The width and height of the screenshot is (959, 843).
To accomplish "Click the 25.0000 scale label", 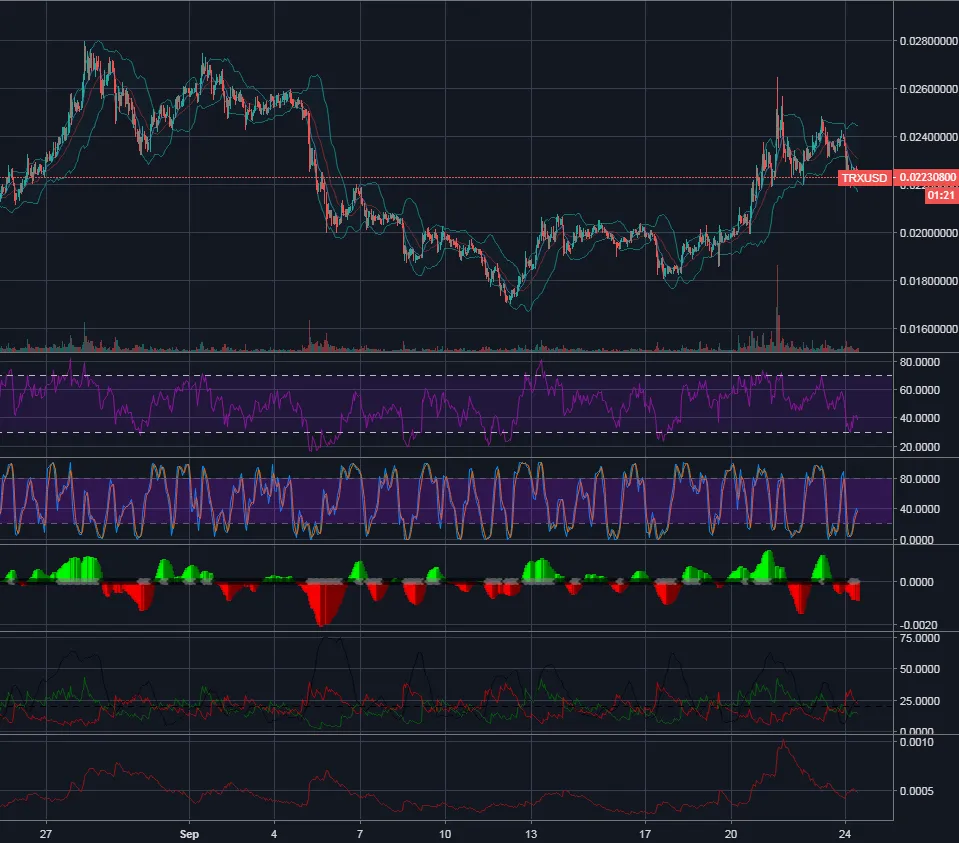I will click(x=920, y=701).
